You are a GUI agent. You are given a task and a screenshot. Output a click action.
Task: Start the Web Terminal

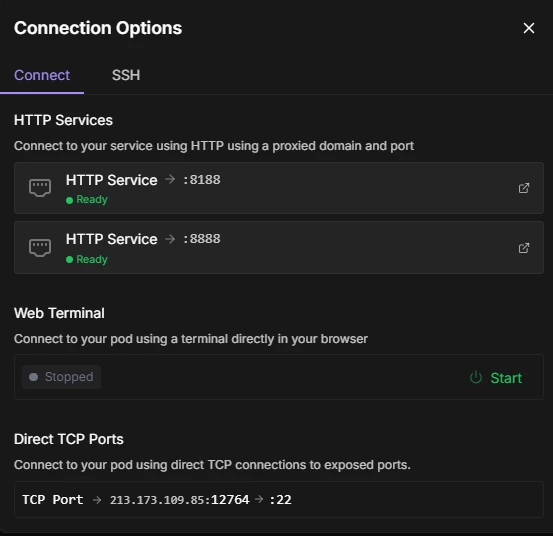click(x=496, y=378)
